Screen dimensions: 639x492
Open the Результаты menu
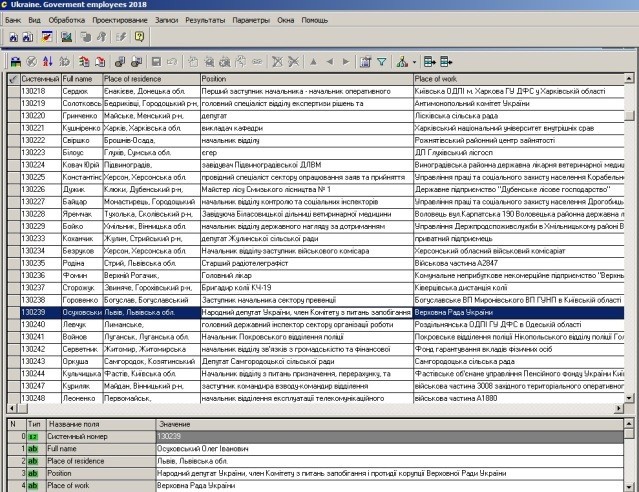point(204,19)
